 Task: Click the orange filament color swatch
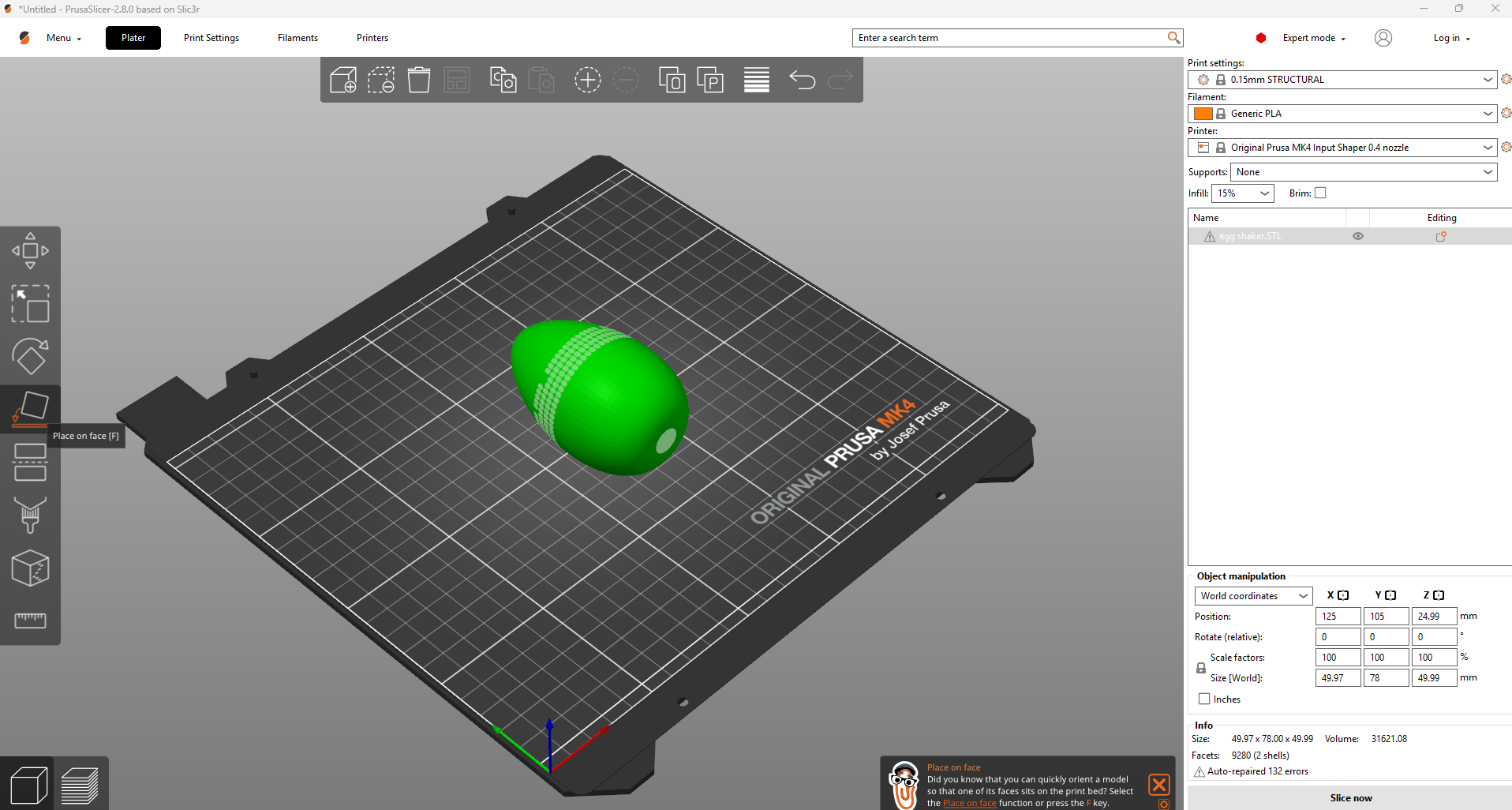coord(1203,114)
